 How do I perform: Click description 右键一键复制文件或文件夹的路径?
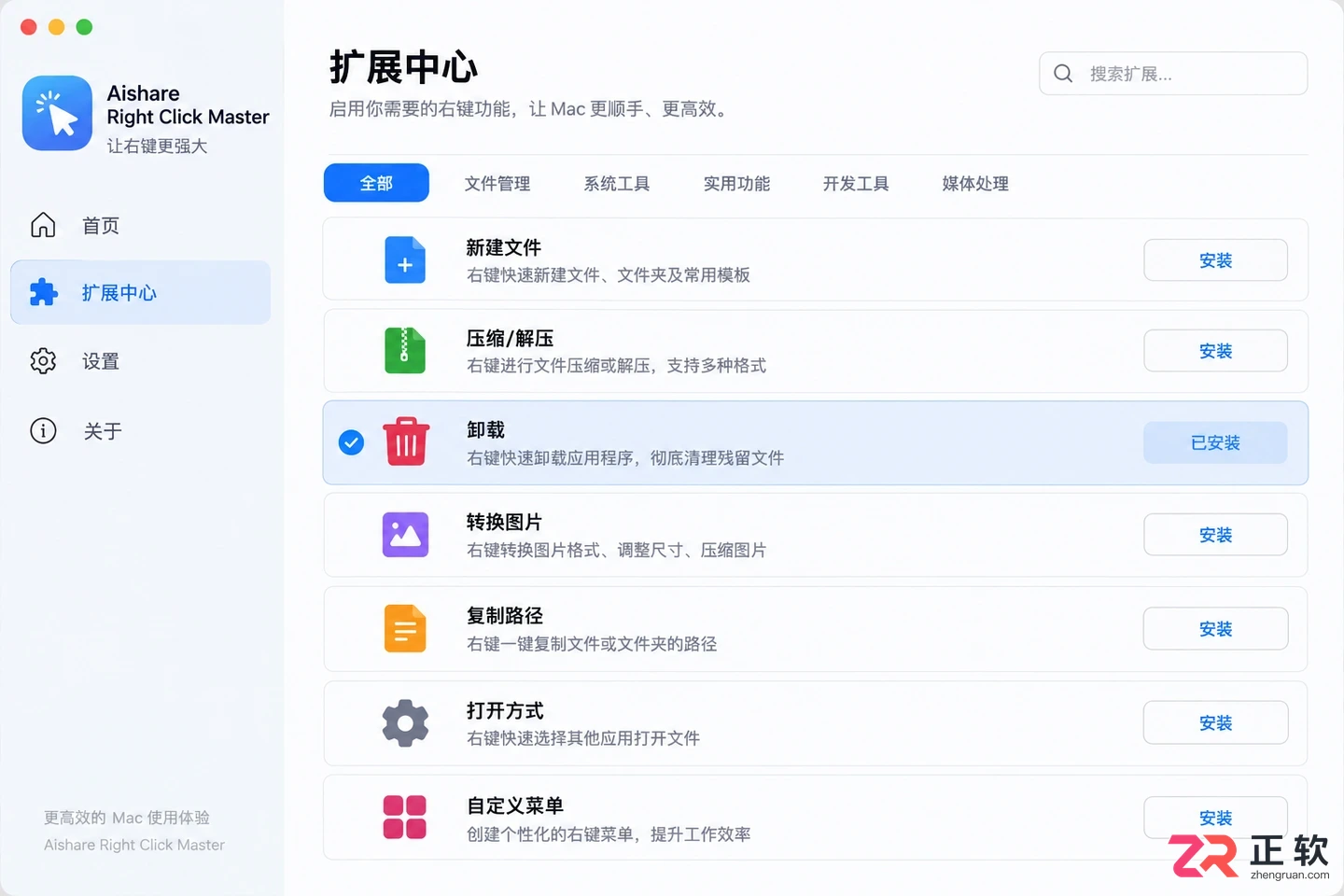pyautogui.click(x=592, y=644)
